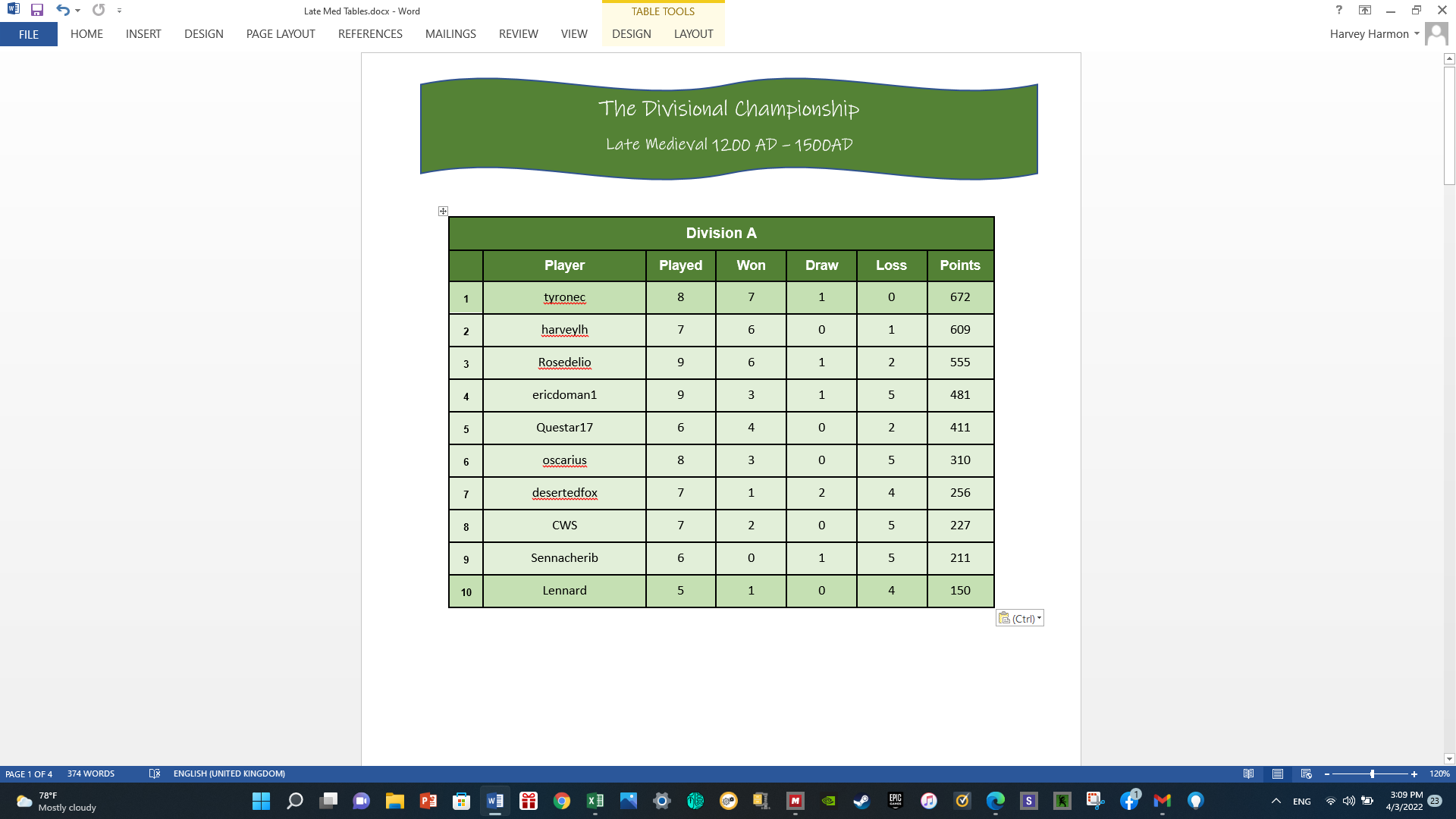Click the vertical scrollbar up arrow

[x=1449, y=58]
